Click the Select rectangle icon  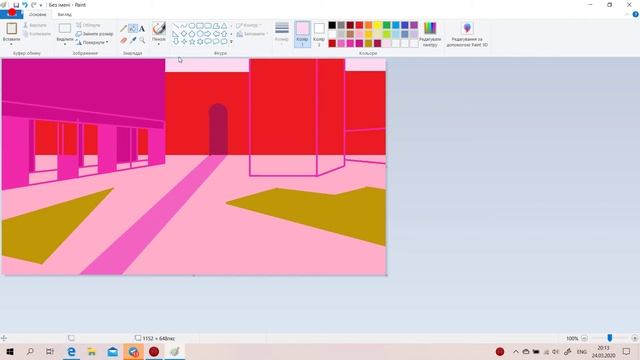pyautogui.click(x=64, y=28)
